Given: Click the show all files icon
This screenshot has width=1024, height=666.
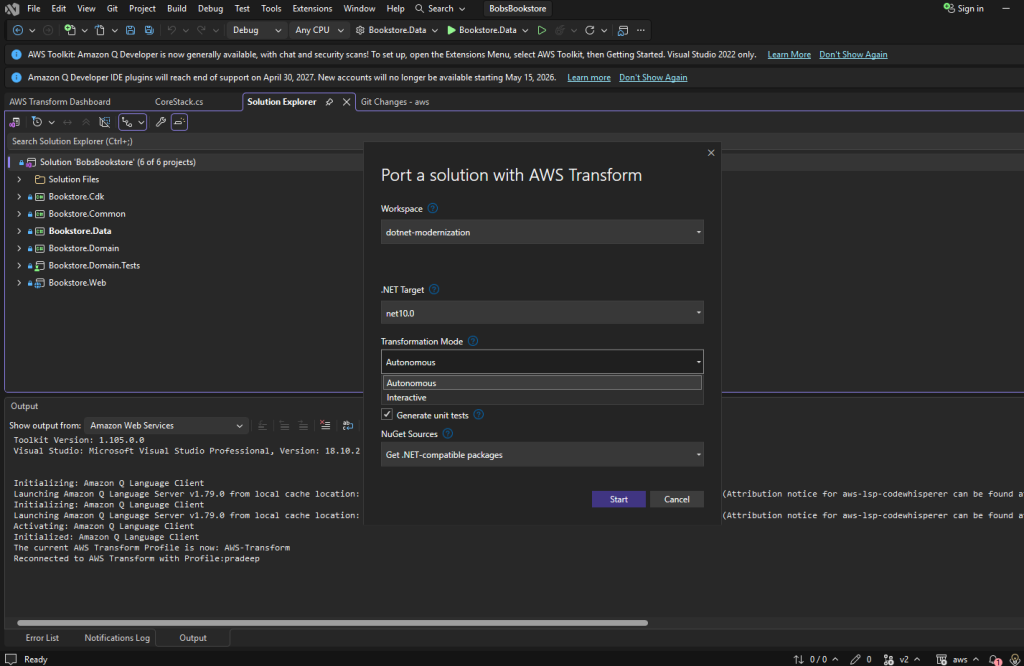Looking at the screenshot, I should 104,122.
